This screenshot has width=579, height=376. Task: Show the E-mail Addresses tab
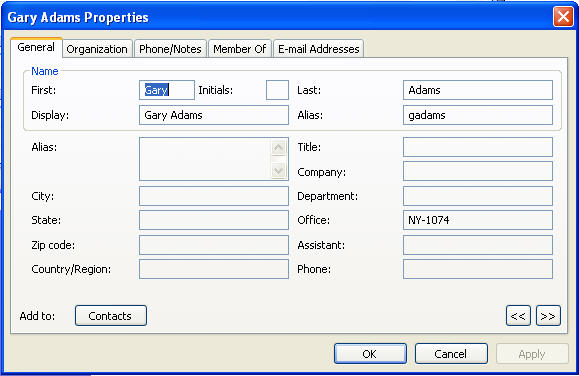click(319, 49)
